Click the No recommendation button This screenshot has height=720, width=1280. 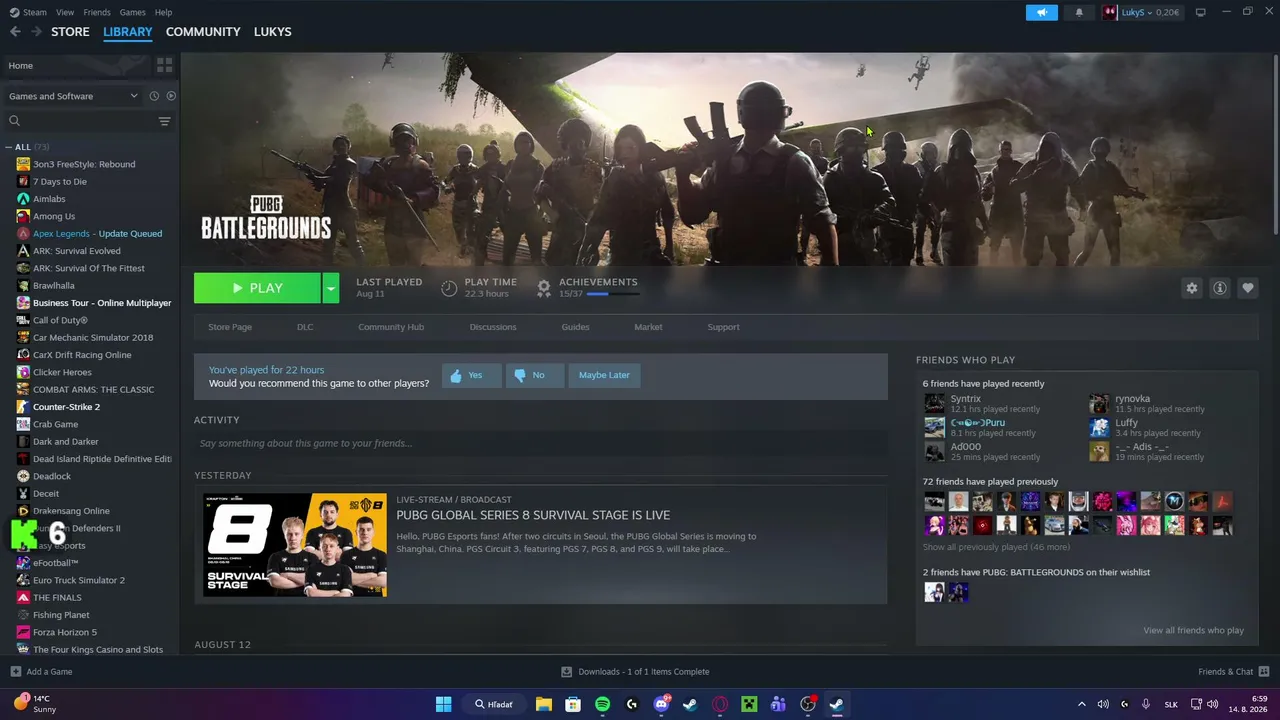[x=535, y=375]
